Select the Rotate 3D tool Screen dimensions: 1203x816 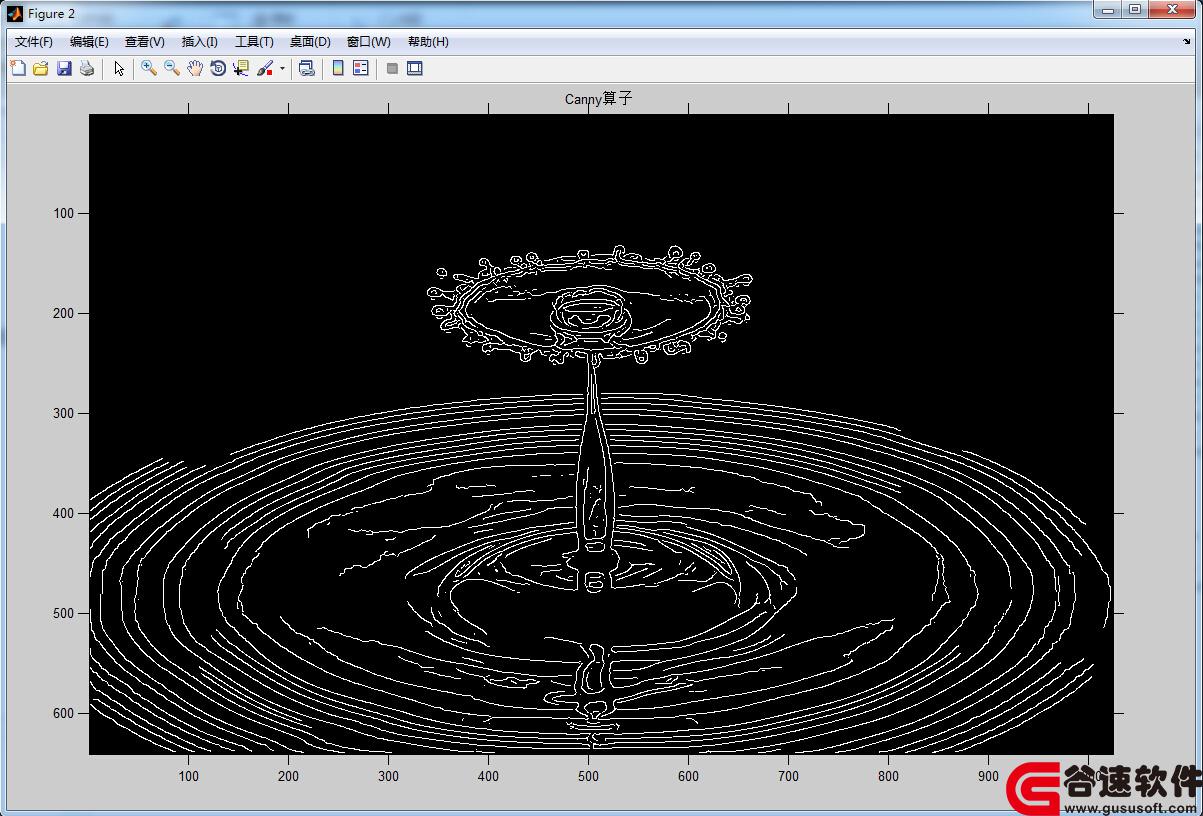218,68
